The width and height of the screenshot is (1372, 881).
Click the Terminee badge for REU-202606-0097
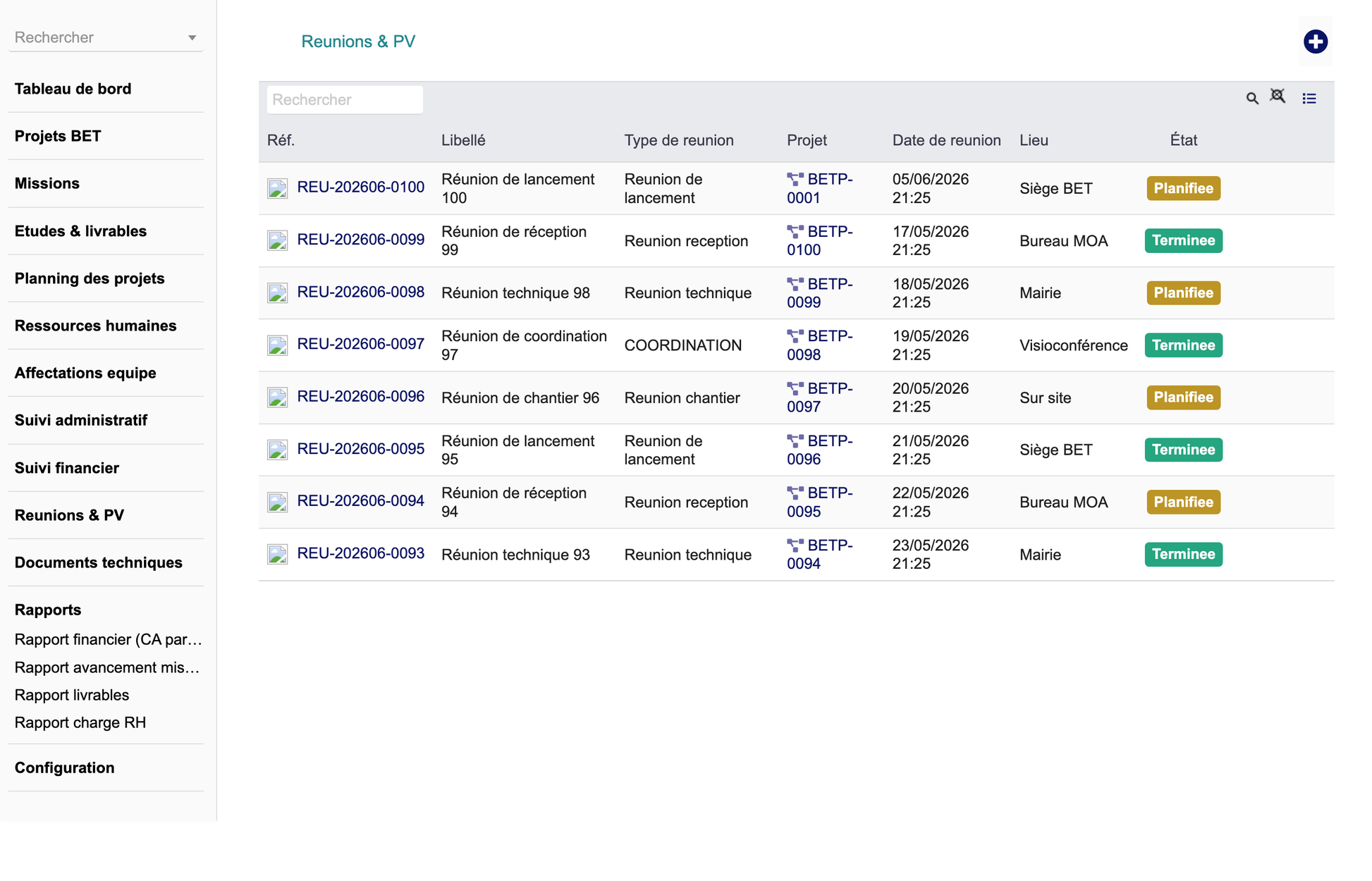click(x=1184, y=345)
